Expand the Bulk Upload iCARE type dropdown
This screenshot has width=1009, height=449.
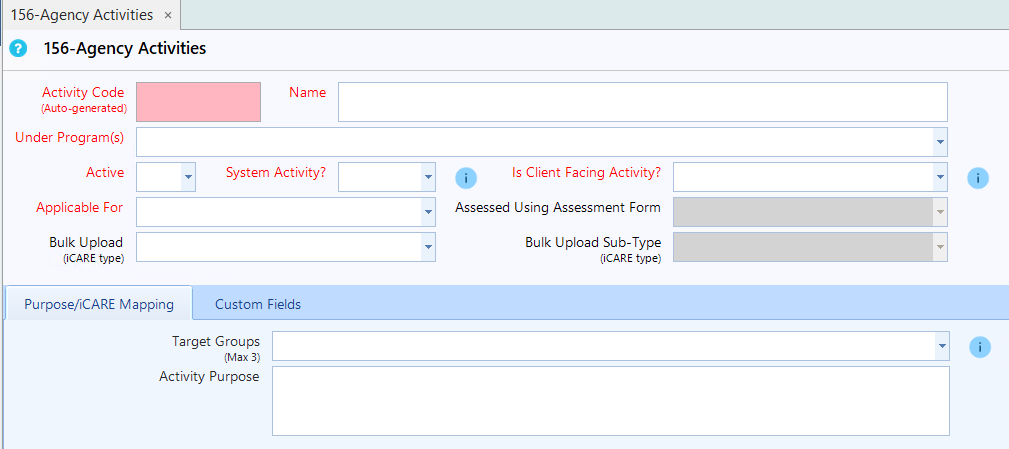428,247
